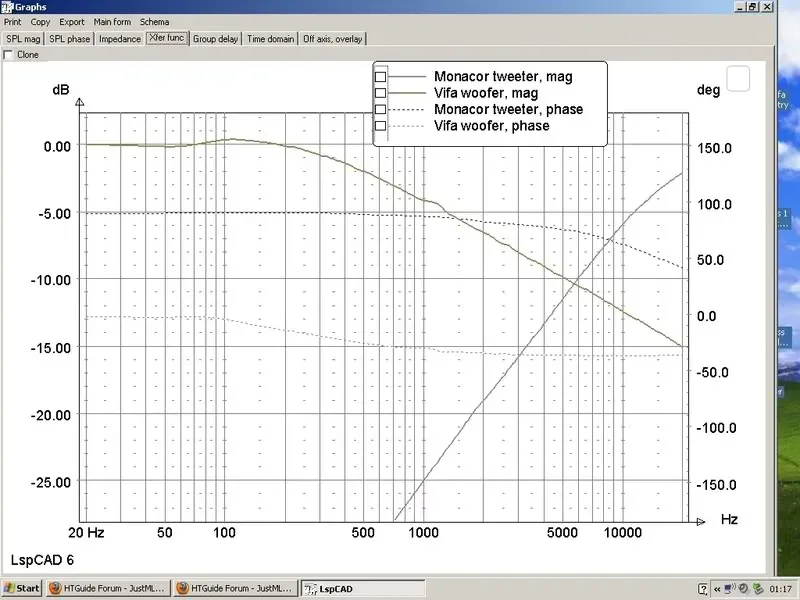Screen dimensions: 800x600
Task: Open the Firefox icon in first taskbar item
Action: click(x=55, y=588)
